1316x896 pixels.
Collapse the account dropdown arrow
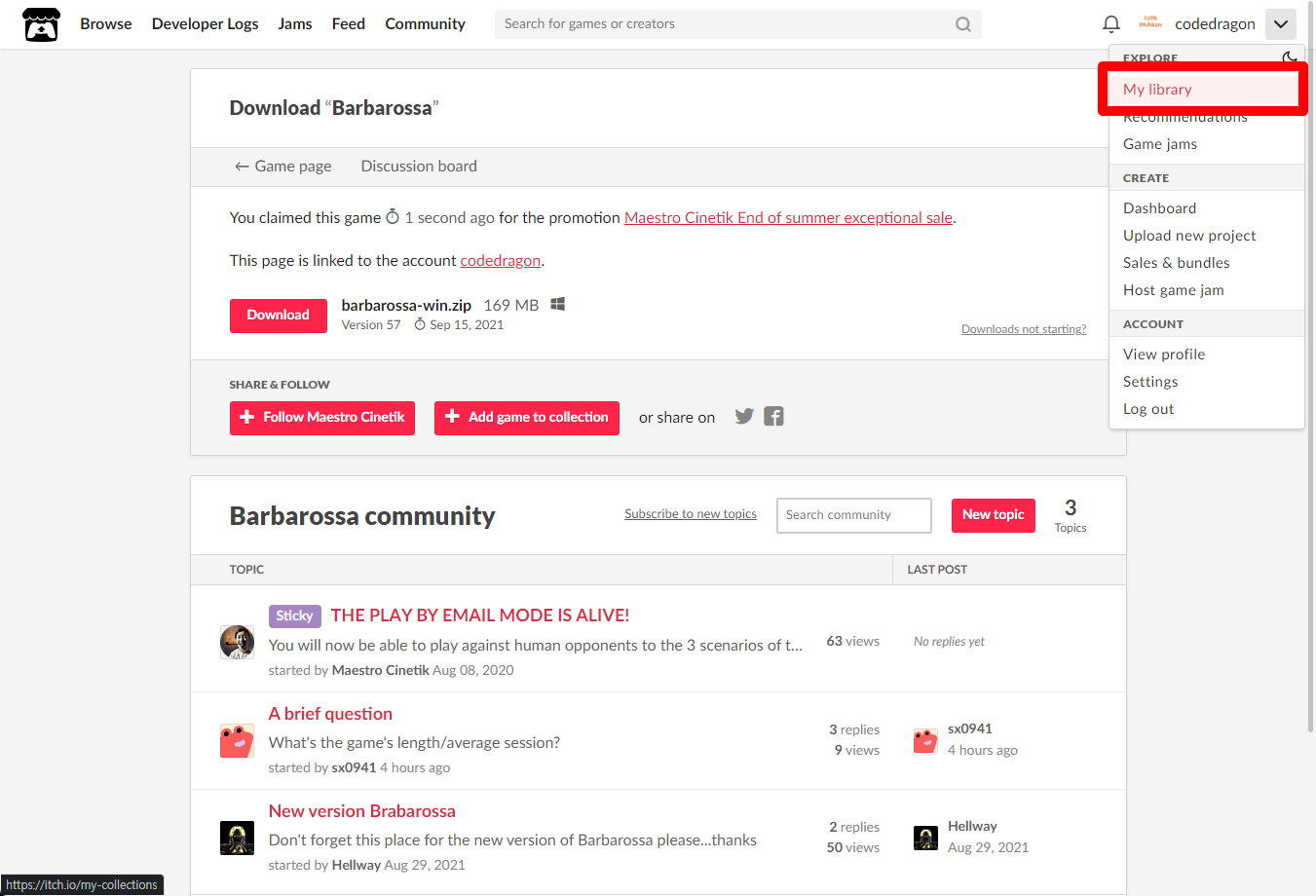click(1280, 24)
